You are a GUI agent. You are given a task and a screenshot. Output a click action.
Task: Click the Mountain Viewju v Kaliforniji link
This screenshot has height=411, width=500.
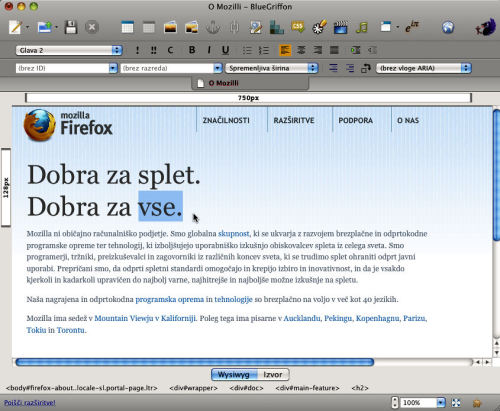pos(145,318)
